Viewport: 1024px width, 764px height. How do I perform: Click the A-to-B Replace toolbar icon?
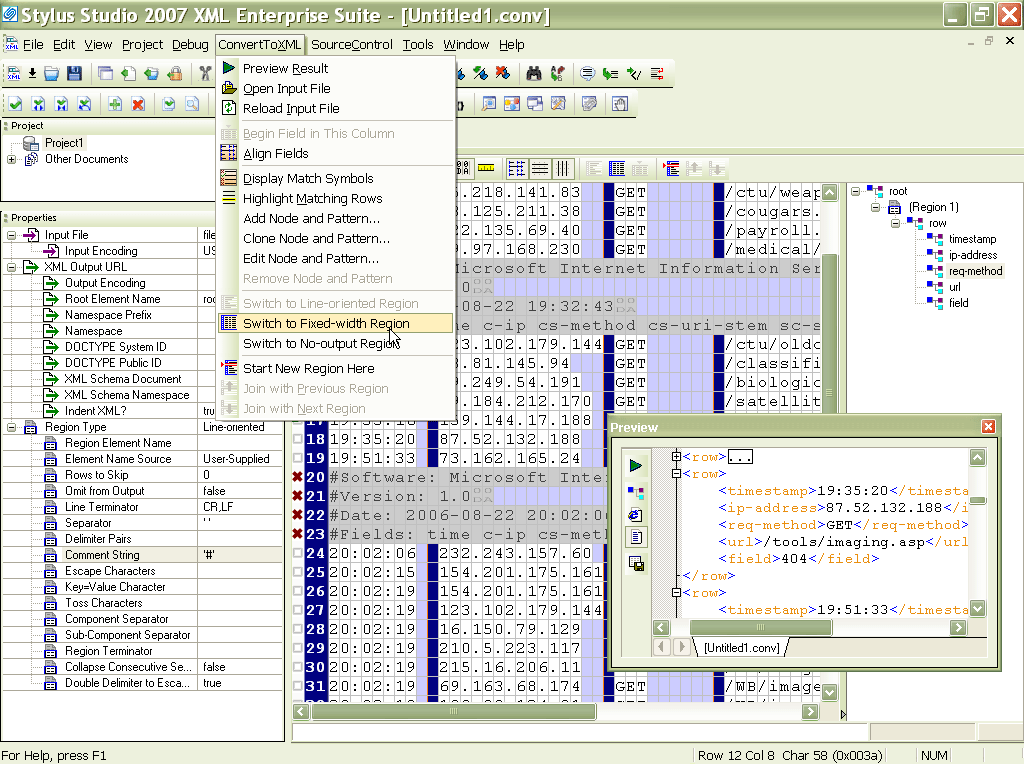click(x=557, y=74)
